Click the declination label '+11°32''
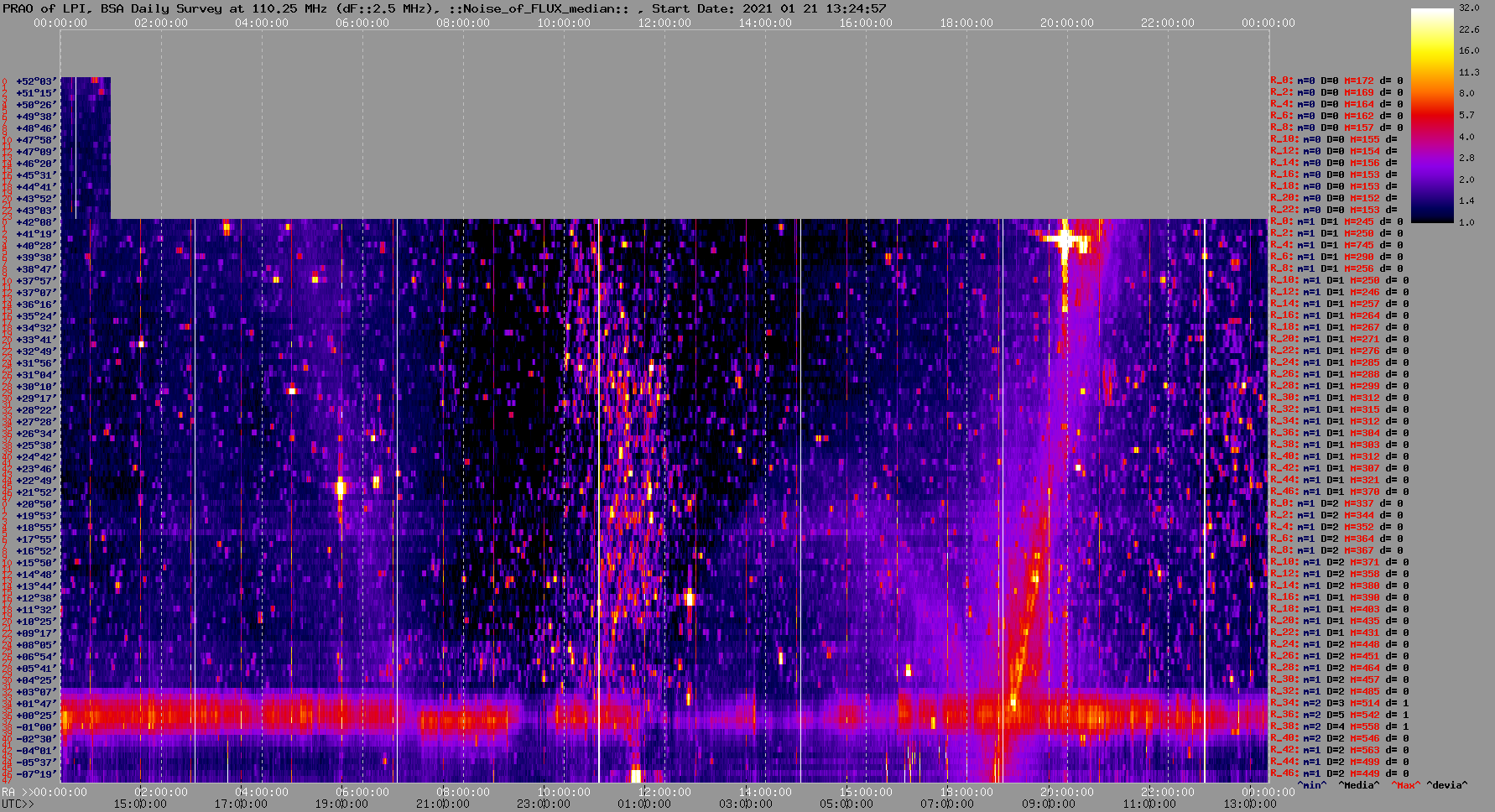This screenshot has height=812, width=1495. (x=36, y=610)
